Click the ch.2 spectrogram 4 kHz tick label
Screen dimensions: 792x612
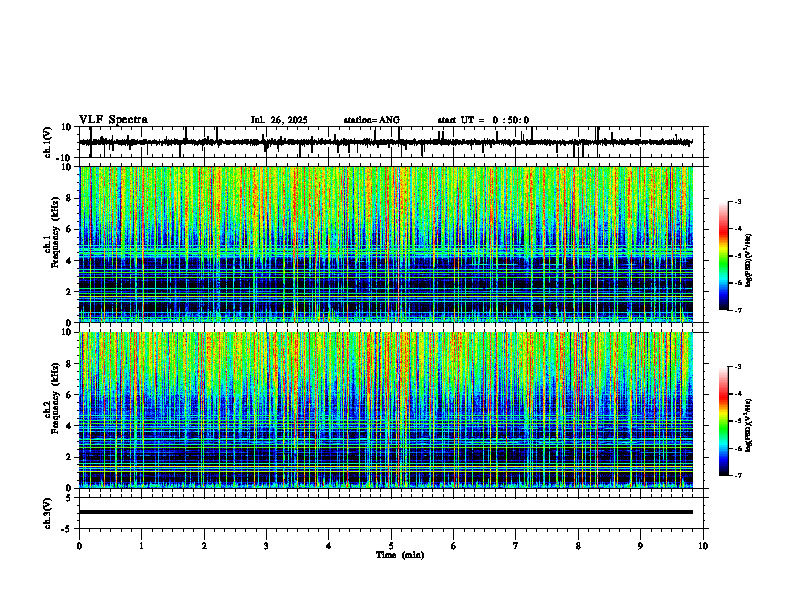(x=69, y=426)
